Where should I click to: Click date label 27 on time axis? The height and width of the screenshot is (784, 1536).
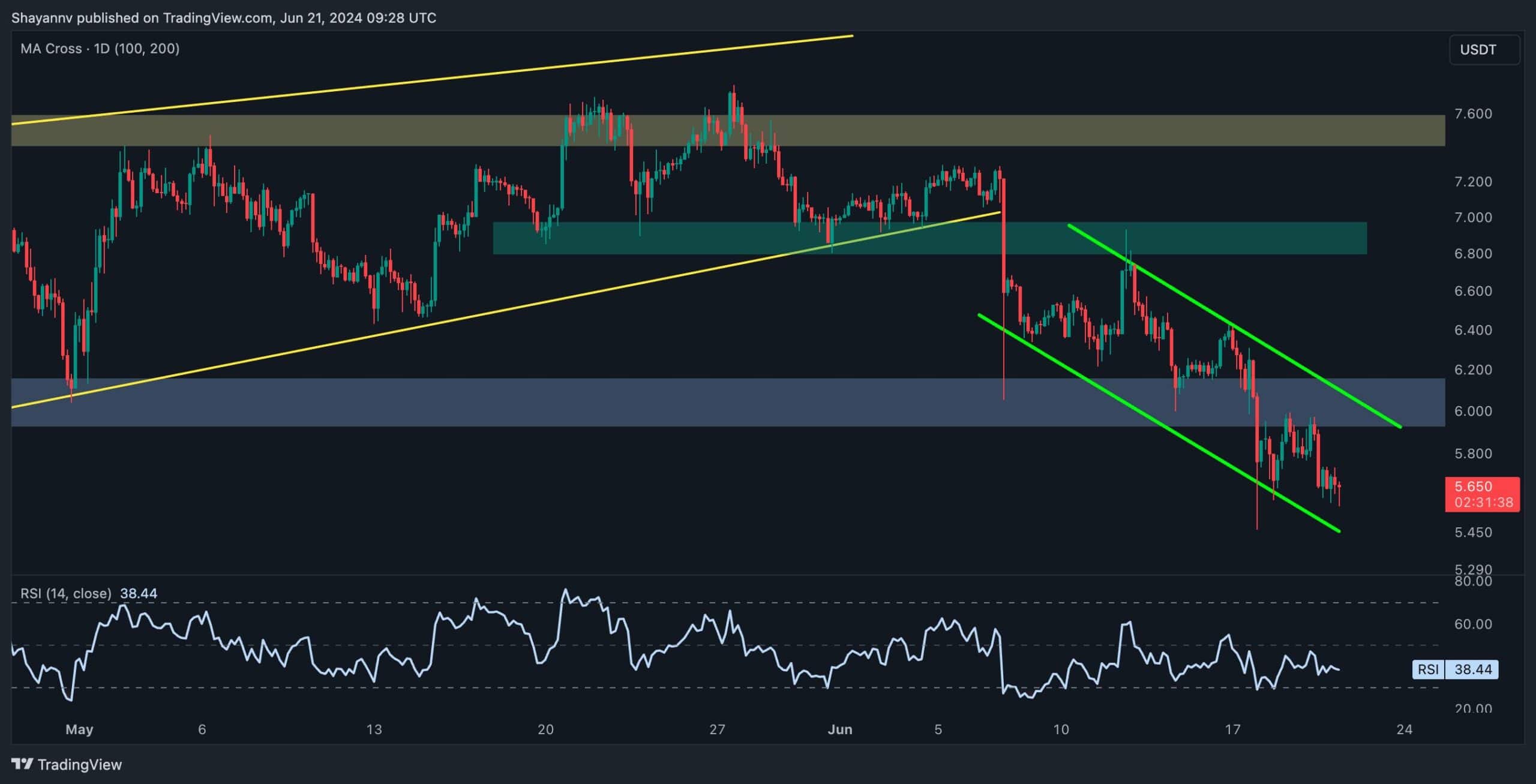[717, 729]
